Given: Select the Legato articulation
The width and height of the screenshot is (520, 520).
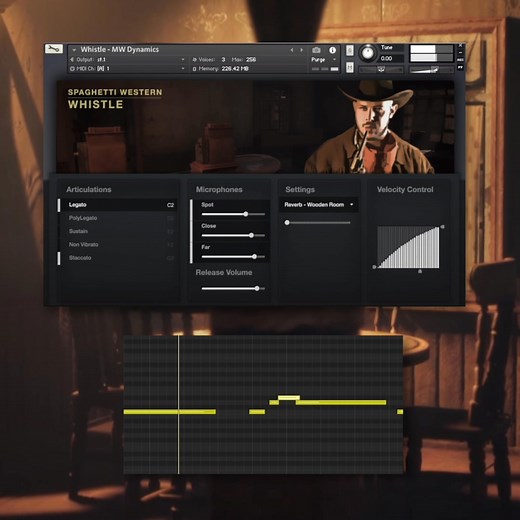Looking at the screenshot, I should point(117,205).
